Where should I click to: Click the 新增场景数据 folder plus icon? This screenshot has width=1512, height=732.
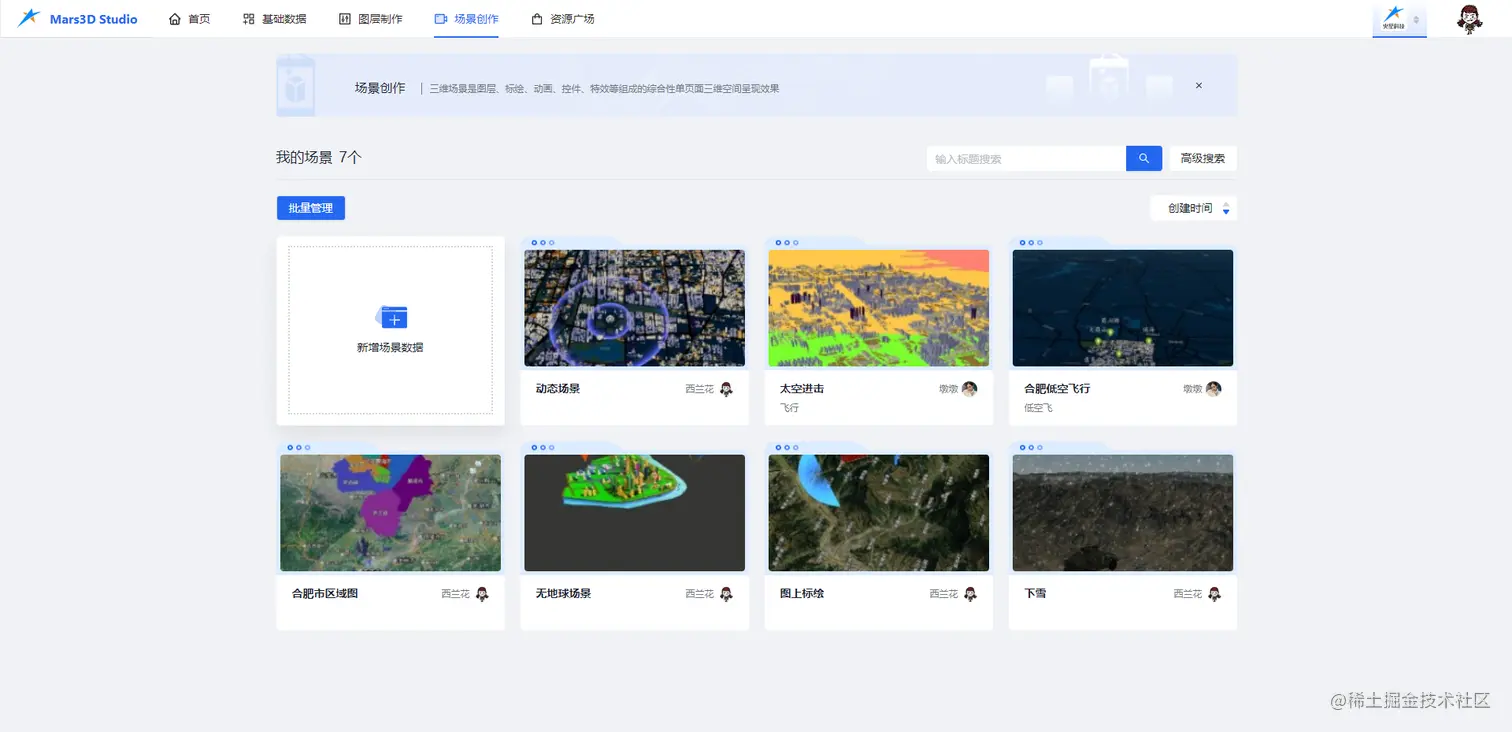[x=393, y=317]
